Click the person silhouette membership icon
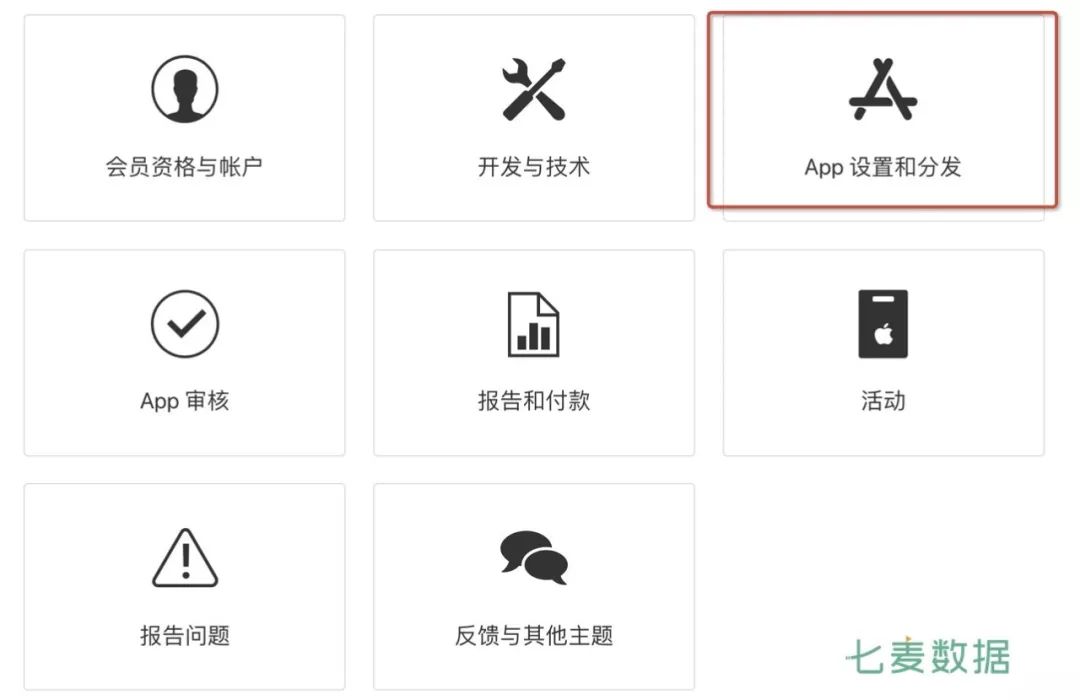The width and height of the screenshot is (1080, 700). (185, 90)
